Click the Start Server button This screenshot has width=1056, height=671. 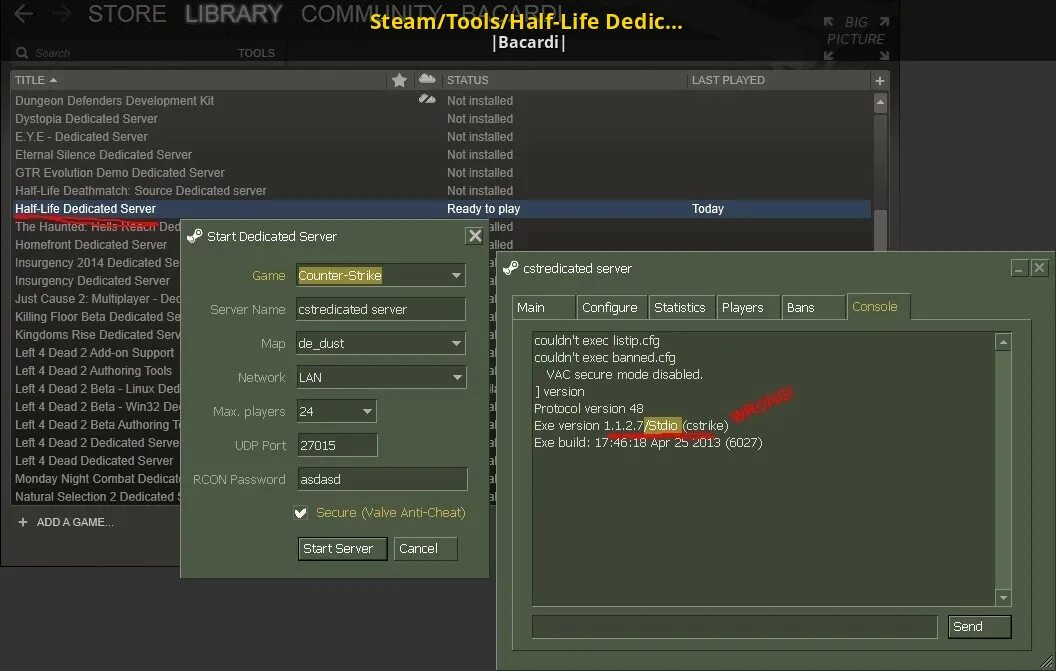pos(342,548)
